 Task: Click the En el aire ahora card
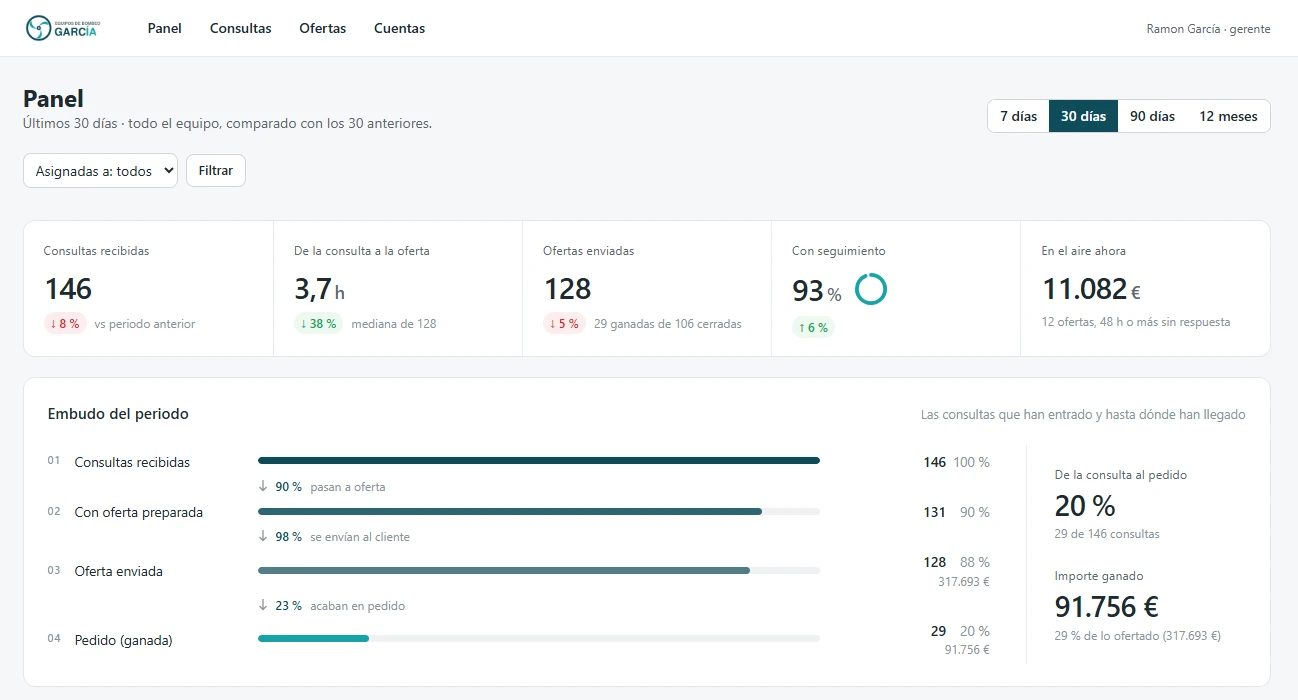(x=1145, y=289)
